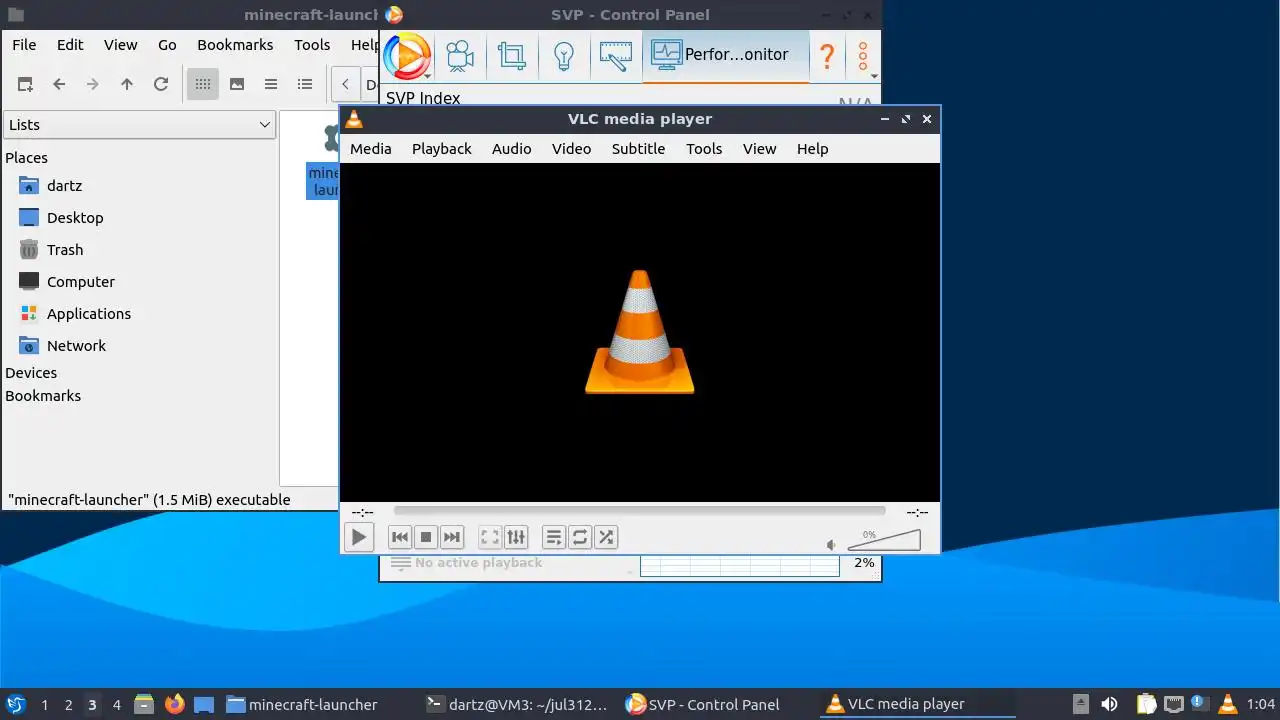Skip to previous media in VLC
The image size is (1280, 720).
point(400,537)
